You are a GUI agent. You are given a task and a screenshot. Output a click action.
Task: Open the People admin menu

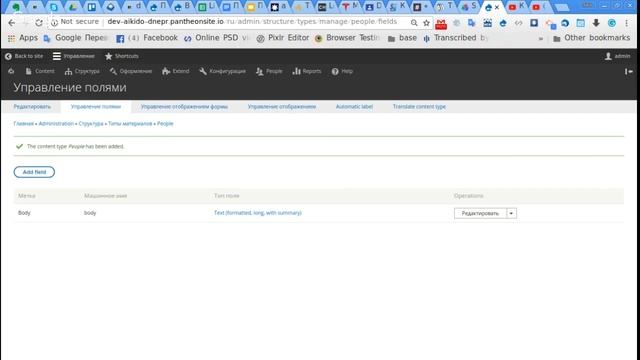pyautogui.click(x=269, y=71)
